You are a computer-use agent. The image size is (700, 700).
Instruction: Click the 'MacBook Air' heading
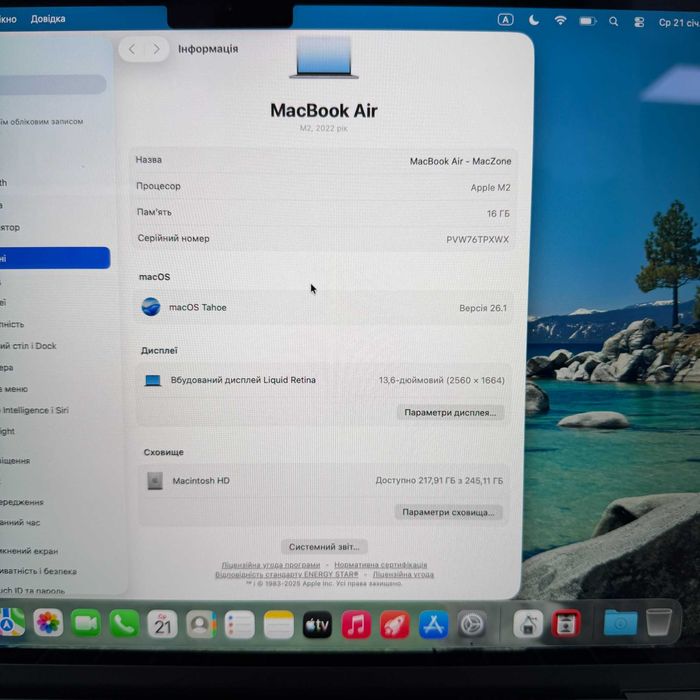324,111
